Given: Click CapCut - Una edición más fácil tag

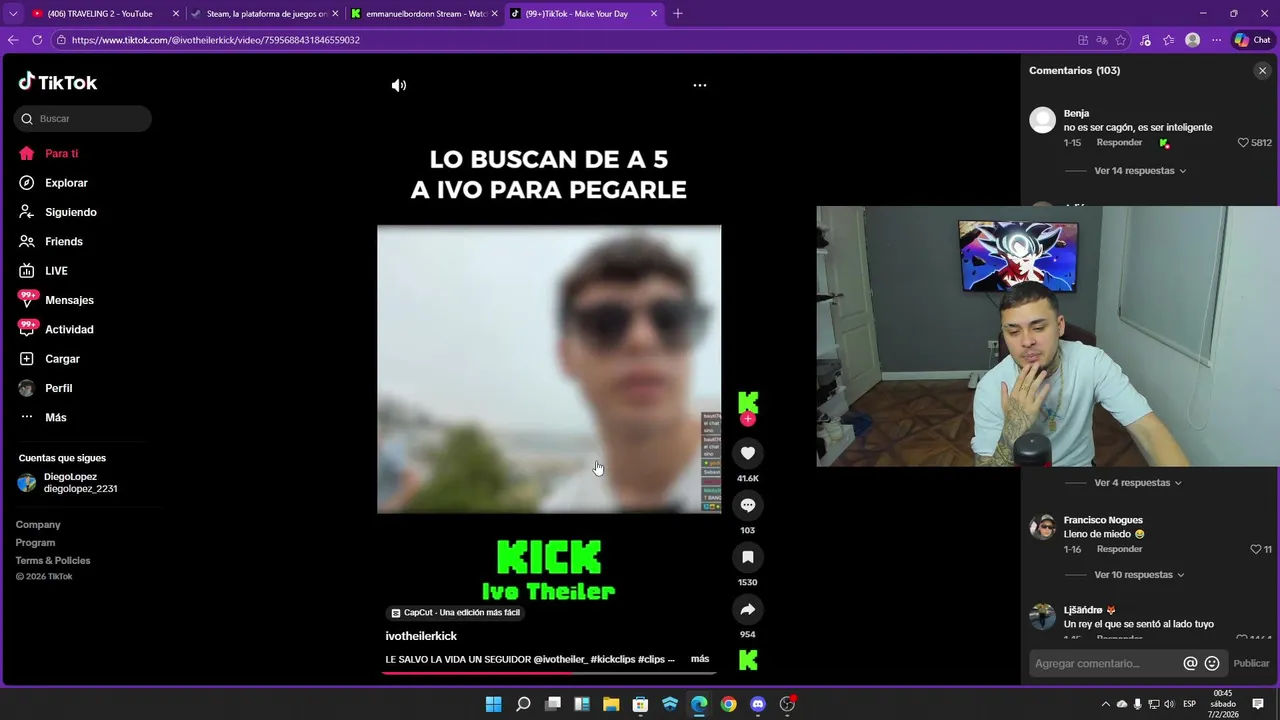Looking at the screenshot, I should coord(456,612).
